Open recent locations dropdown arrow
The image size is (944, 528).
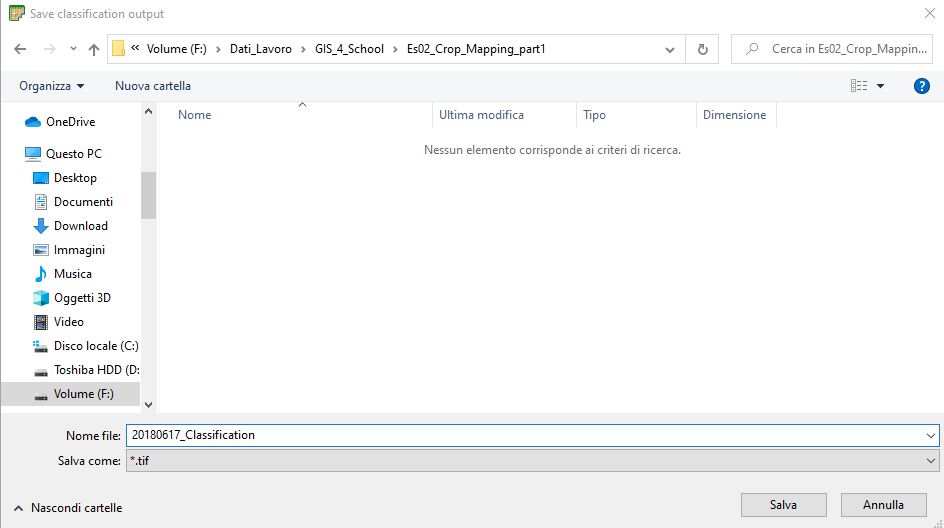tap(73, 49)
